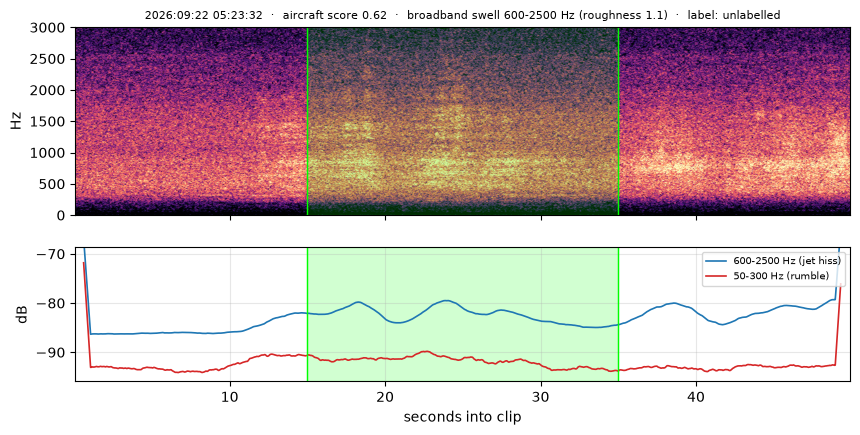Click the red rumble curve peak near 23 seconds
This screenshot has width=860, height=435.
(426, 351)
